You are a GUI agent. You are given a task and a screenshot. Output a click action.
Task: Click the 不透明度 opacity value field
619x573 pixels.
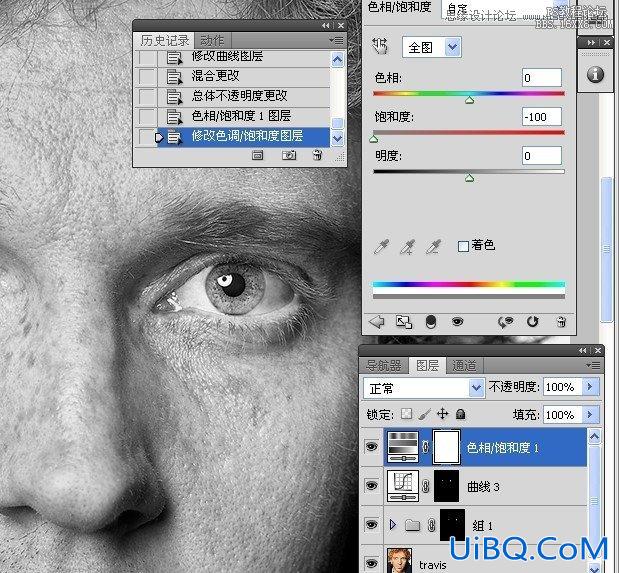coord(562,387)
